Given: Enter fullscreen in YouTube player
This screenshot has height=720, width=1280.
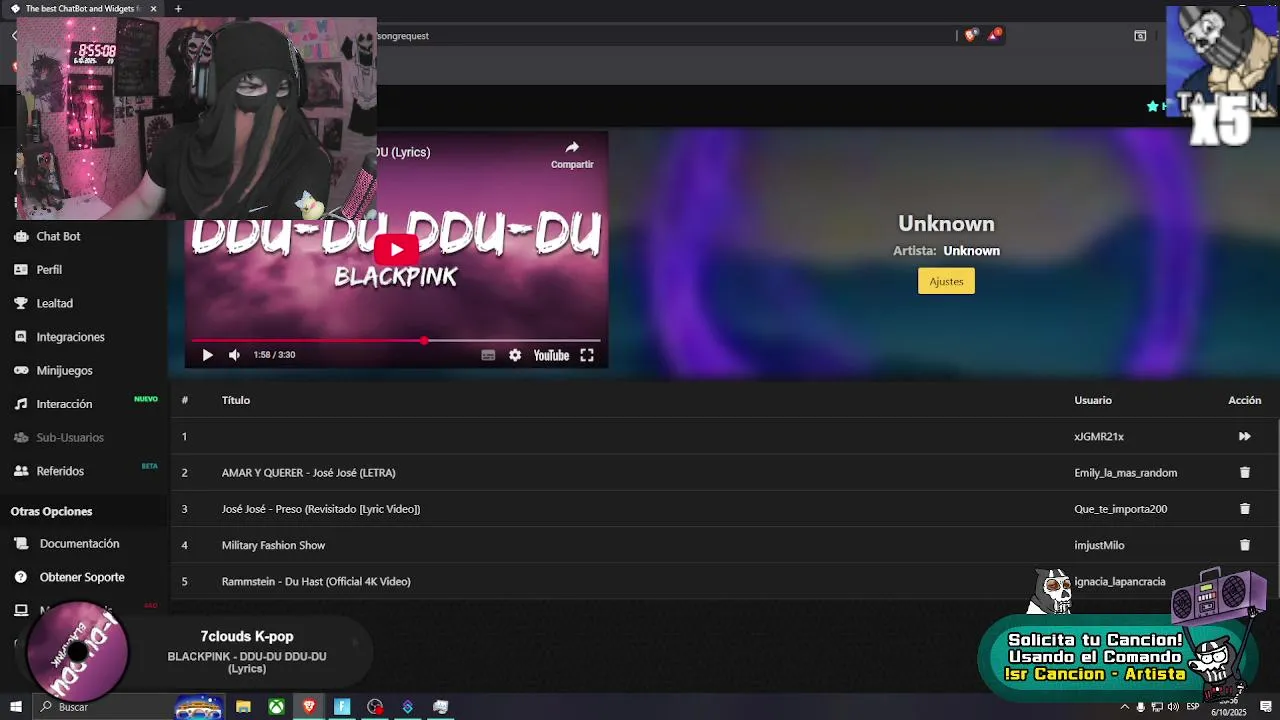Looking at the screenshot, I should [587, 355].
